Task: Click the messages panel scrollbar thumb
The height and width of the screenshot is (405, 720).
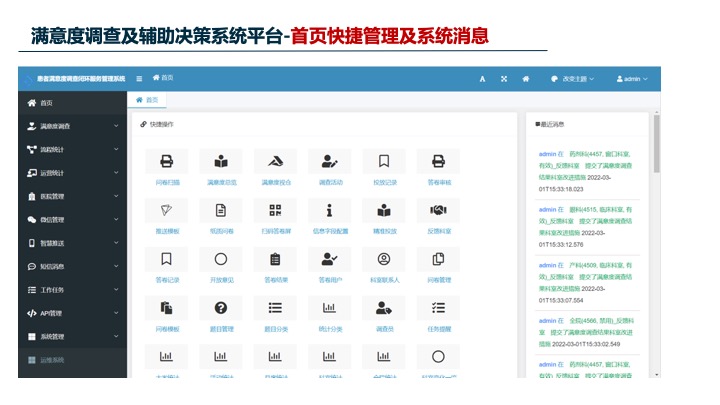Action: pyautogui.click(x=657, y=144)
